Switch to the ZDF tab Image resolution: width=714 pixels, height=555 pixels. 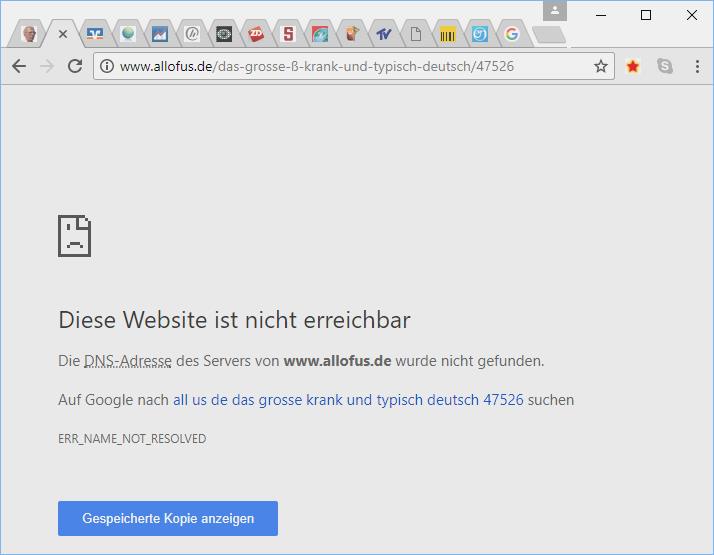coord(256,34)
